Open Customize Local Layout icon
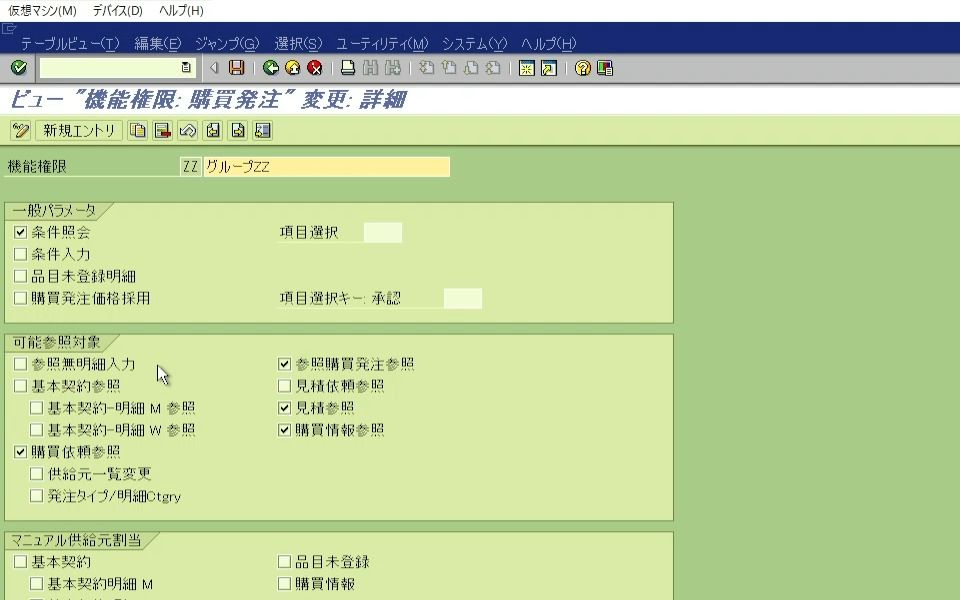960x600 pixels. pyautogui.click(x=605, y=67)
